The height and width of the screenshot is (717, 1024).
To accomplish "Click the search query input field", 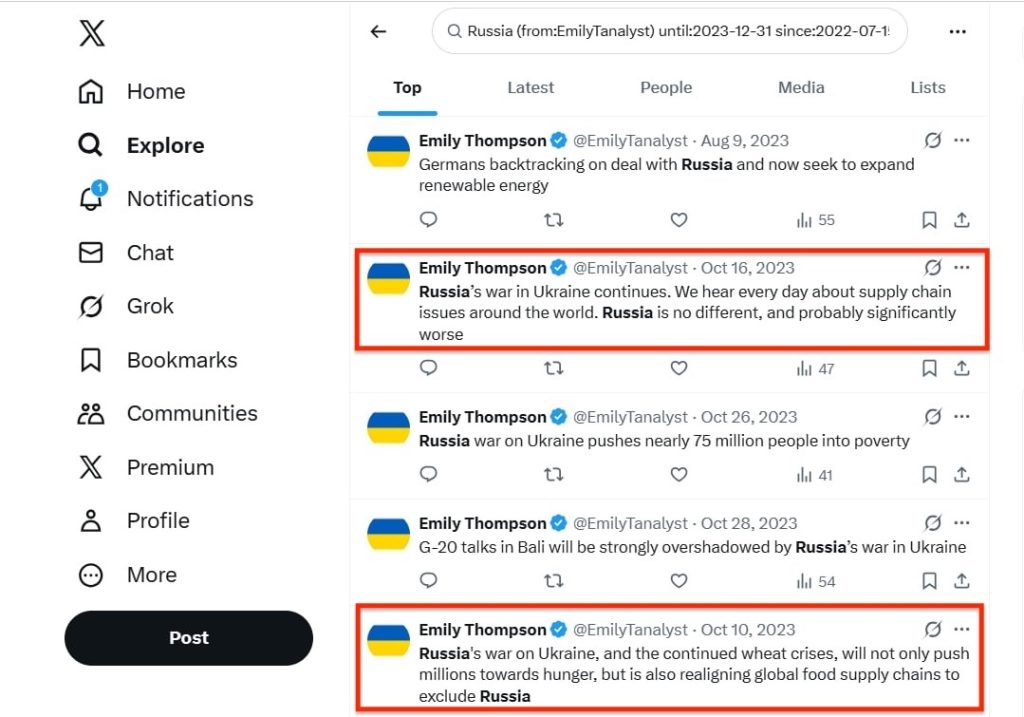I will [x=670, y=32].
